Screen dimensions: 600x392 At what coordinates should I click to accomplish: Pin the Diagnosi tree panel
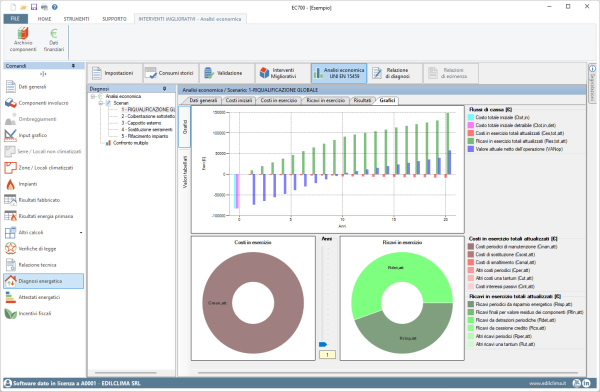pos(165,89)
